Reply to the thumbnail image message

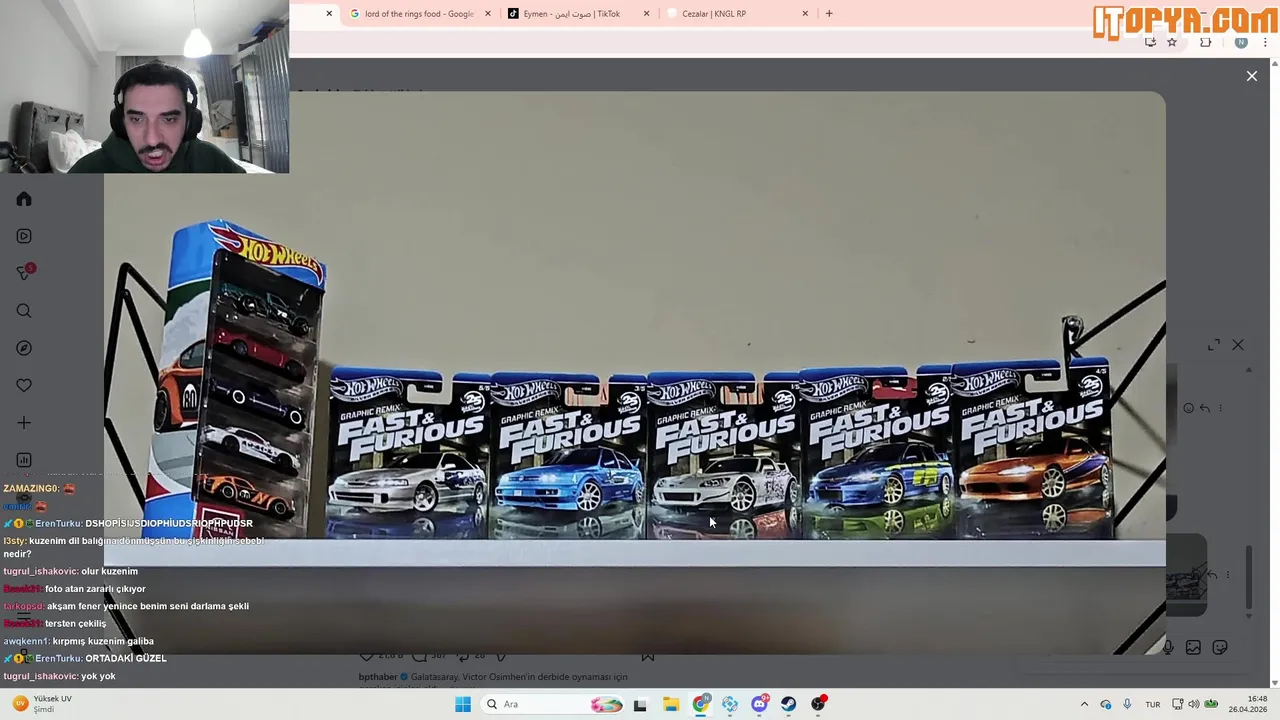click(x=1212, y=575)
